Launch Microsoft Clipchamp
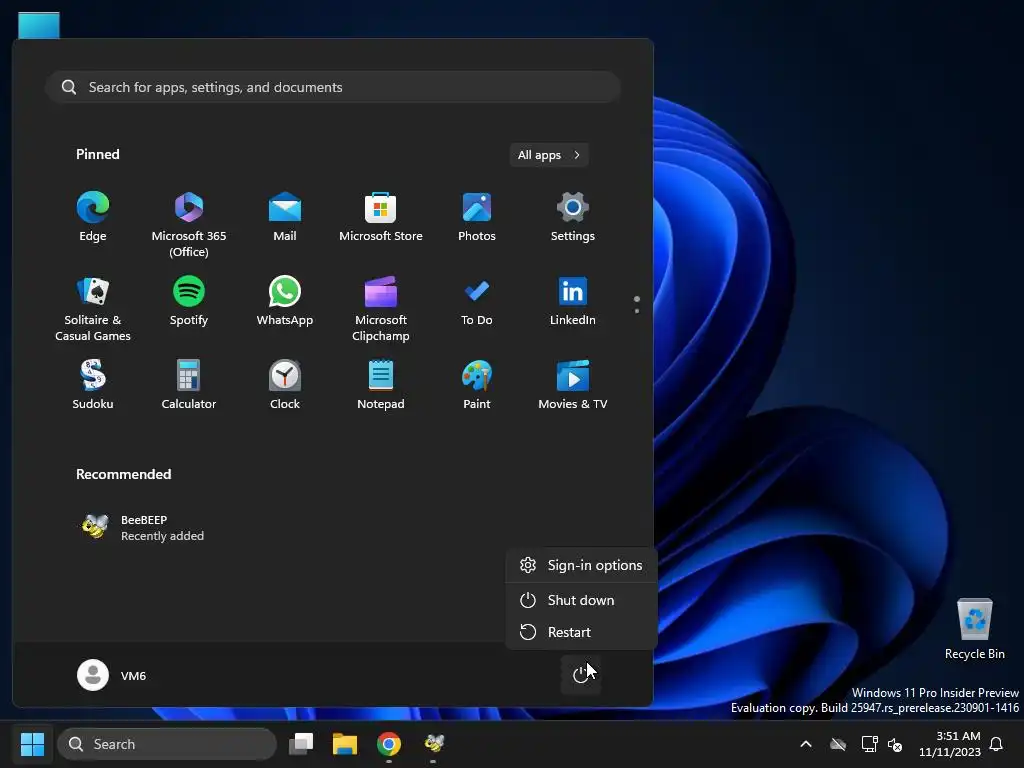The image size is (1024, 768). [381, 308]
